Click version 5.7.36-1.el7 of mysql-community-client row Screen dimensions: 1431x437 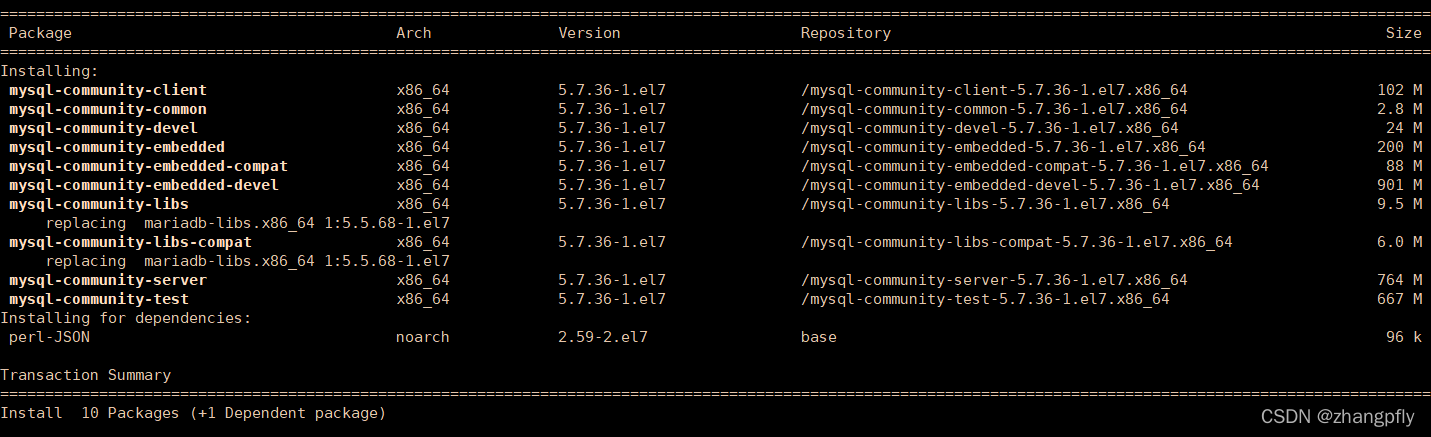[612, 90]
